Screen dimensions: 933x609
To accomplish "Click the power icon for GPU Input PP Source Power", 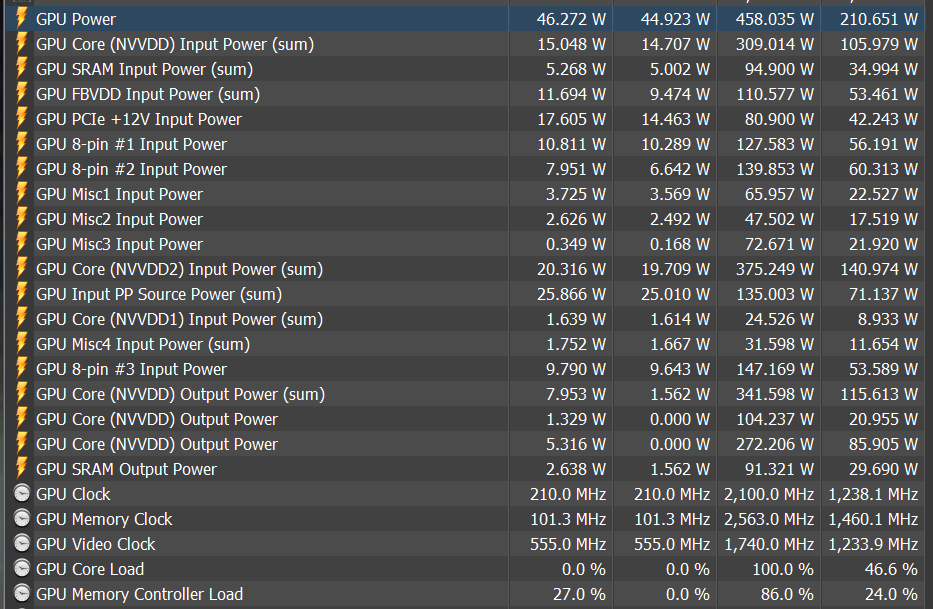I will [x=21, y=294].
